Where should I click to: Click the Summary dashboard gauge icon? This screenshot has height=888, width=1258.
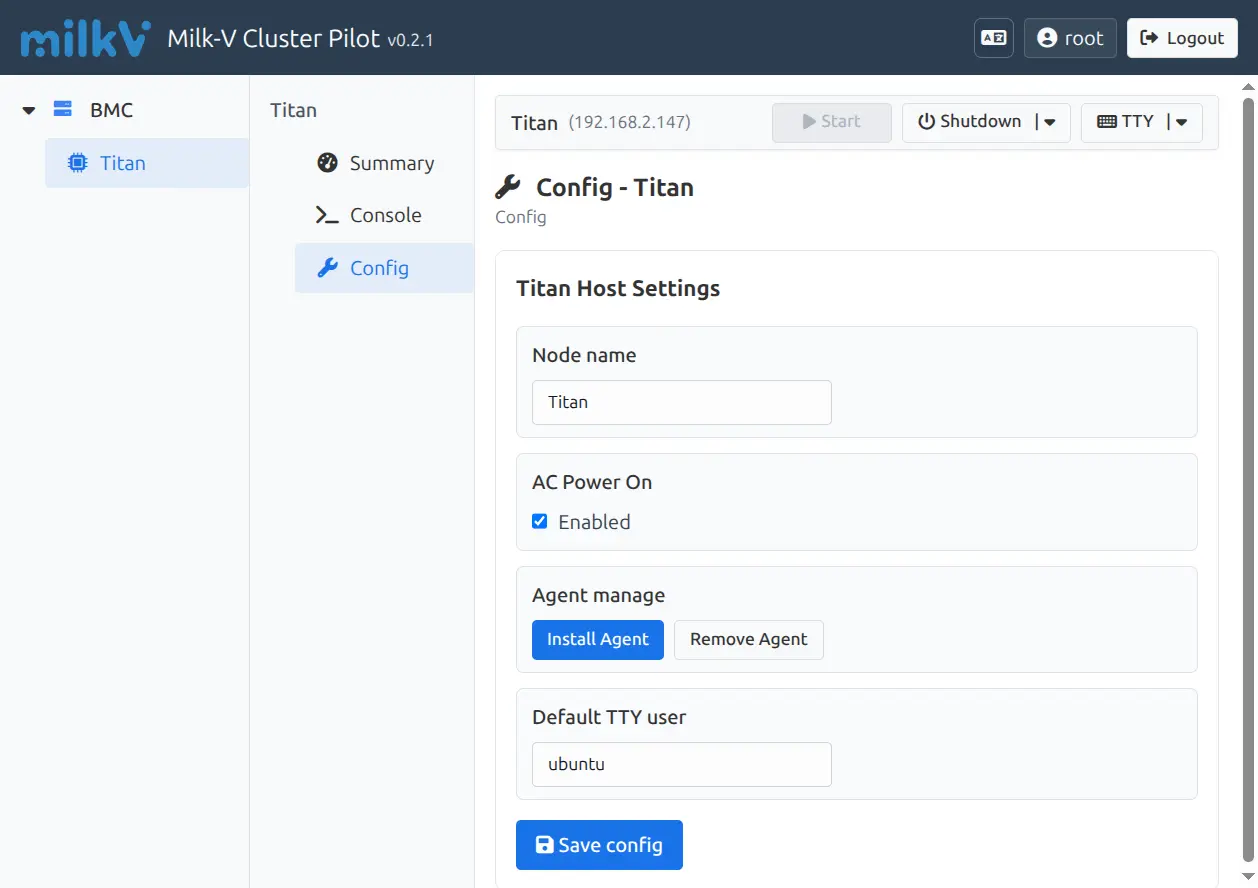point(327,163)
